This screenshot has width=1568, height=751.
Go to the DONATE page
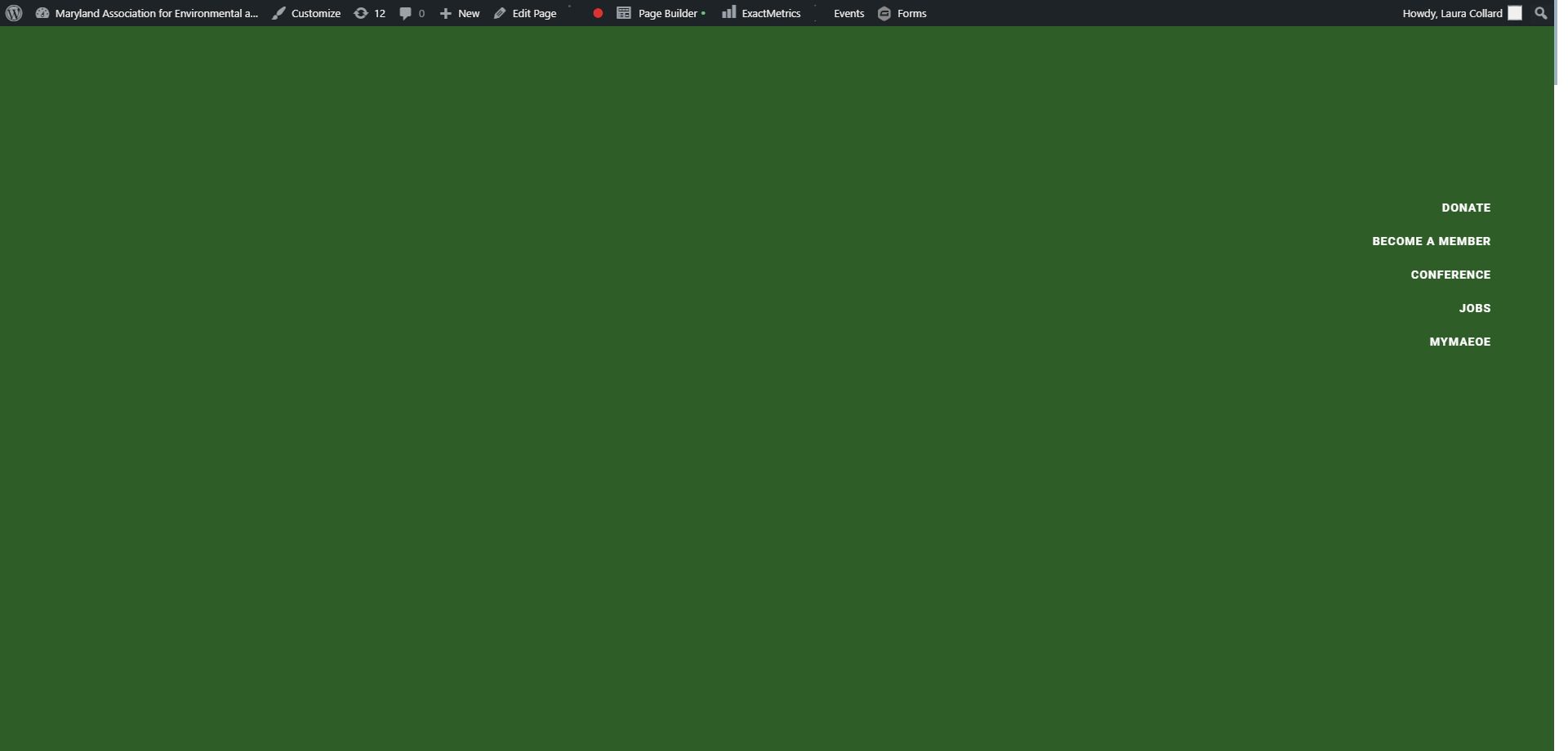(1466, 208)
